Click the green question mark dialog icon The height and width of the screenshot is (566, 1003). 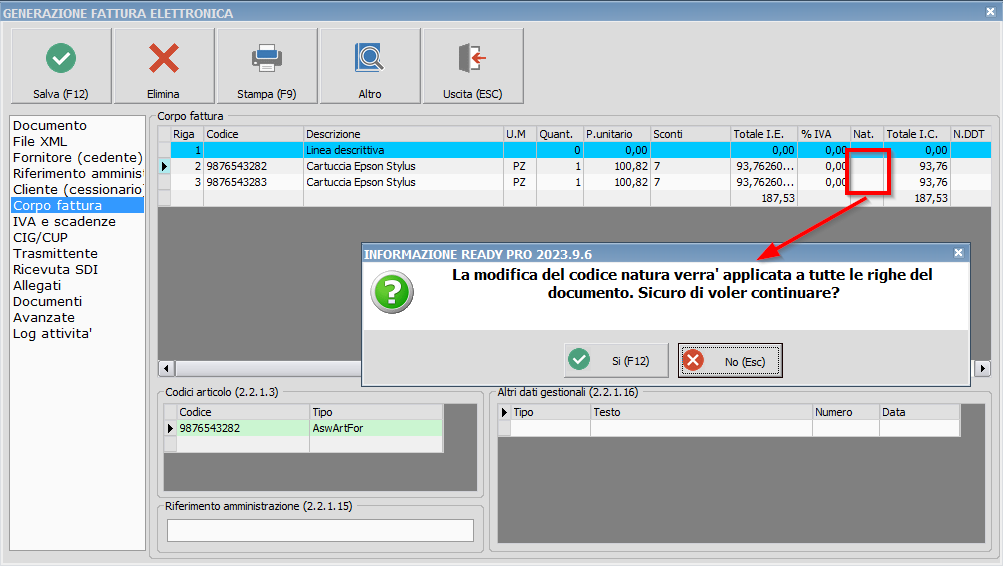(x=392, y=292)
